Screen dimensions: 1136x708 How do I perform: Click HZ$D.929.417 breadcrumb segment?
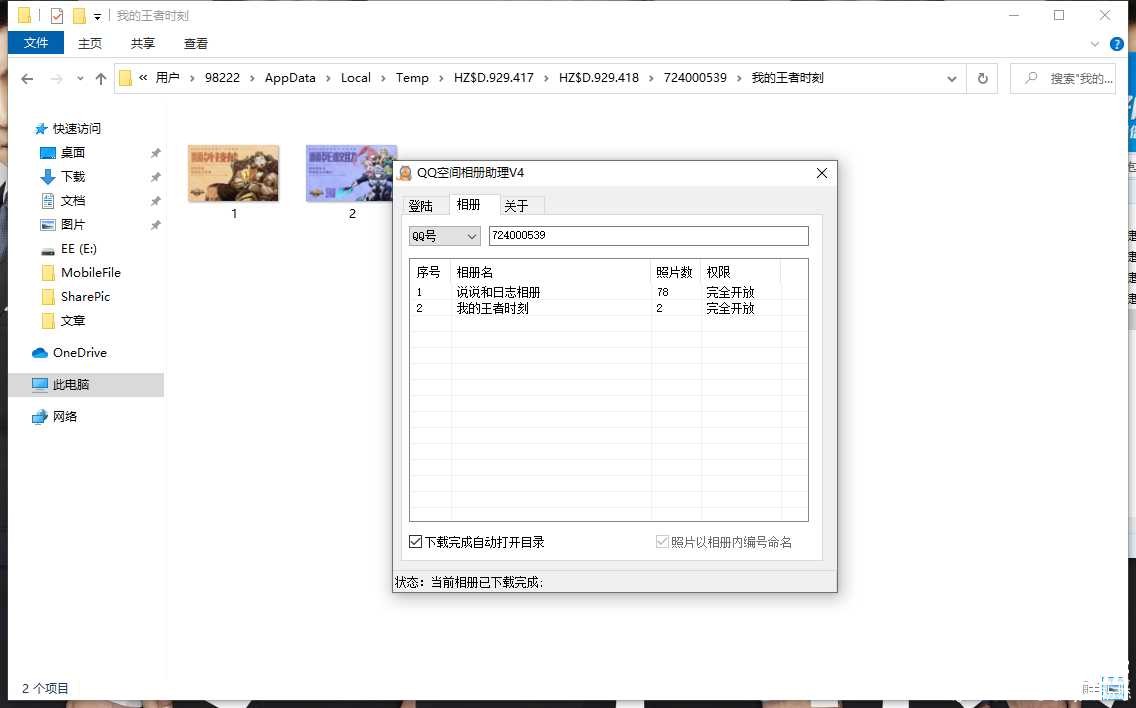click(x=493, y=78)
